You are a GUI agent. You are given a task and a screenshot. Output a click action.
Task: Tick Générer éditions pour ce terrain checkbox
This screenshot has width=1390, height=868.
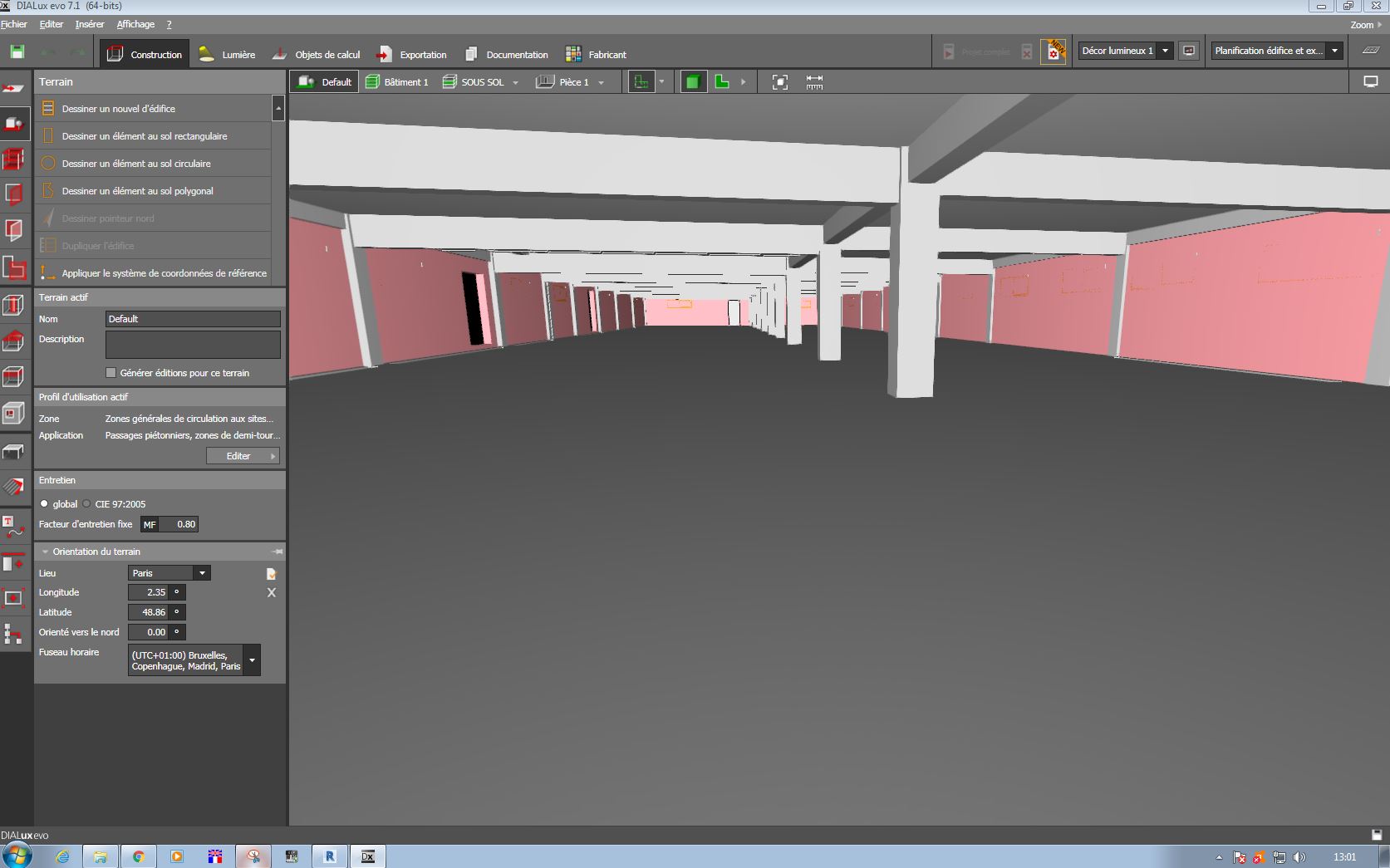point(111,373)
